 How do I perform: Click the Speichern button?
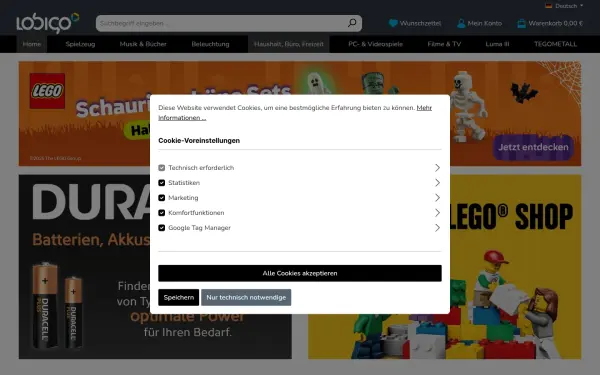179,297
